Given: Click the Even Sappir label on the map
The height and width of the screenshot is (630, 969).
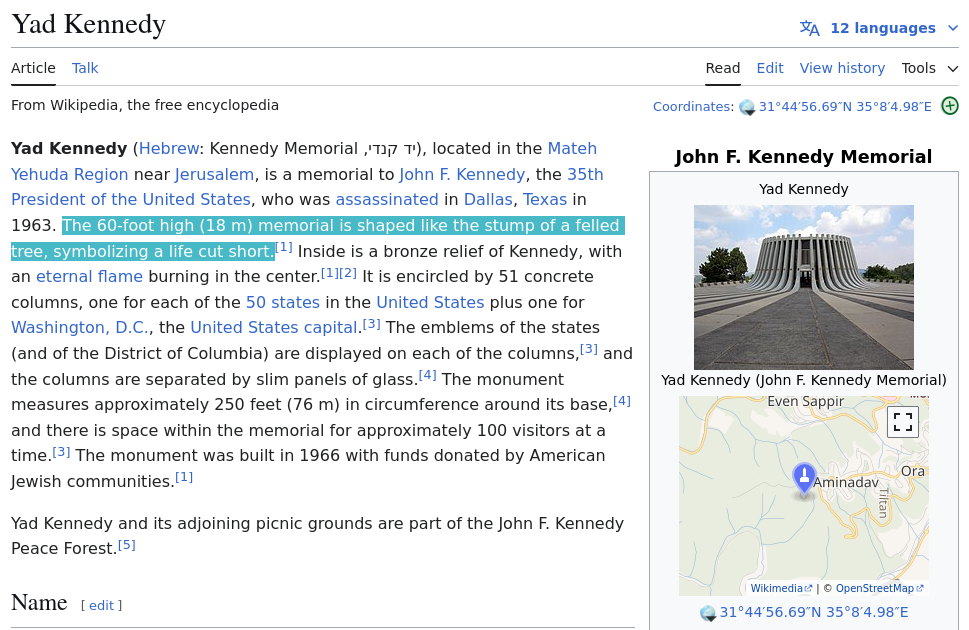Looking at the screenshot, I should tap(806, 401).
